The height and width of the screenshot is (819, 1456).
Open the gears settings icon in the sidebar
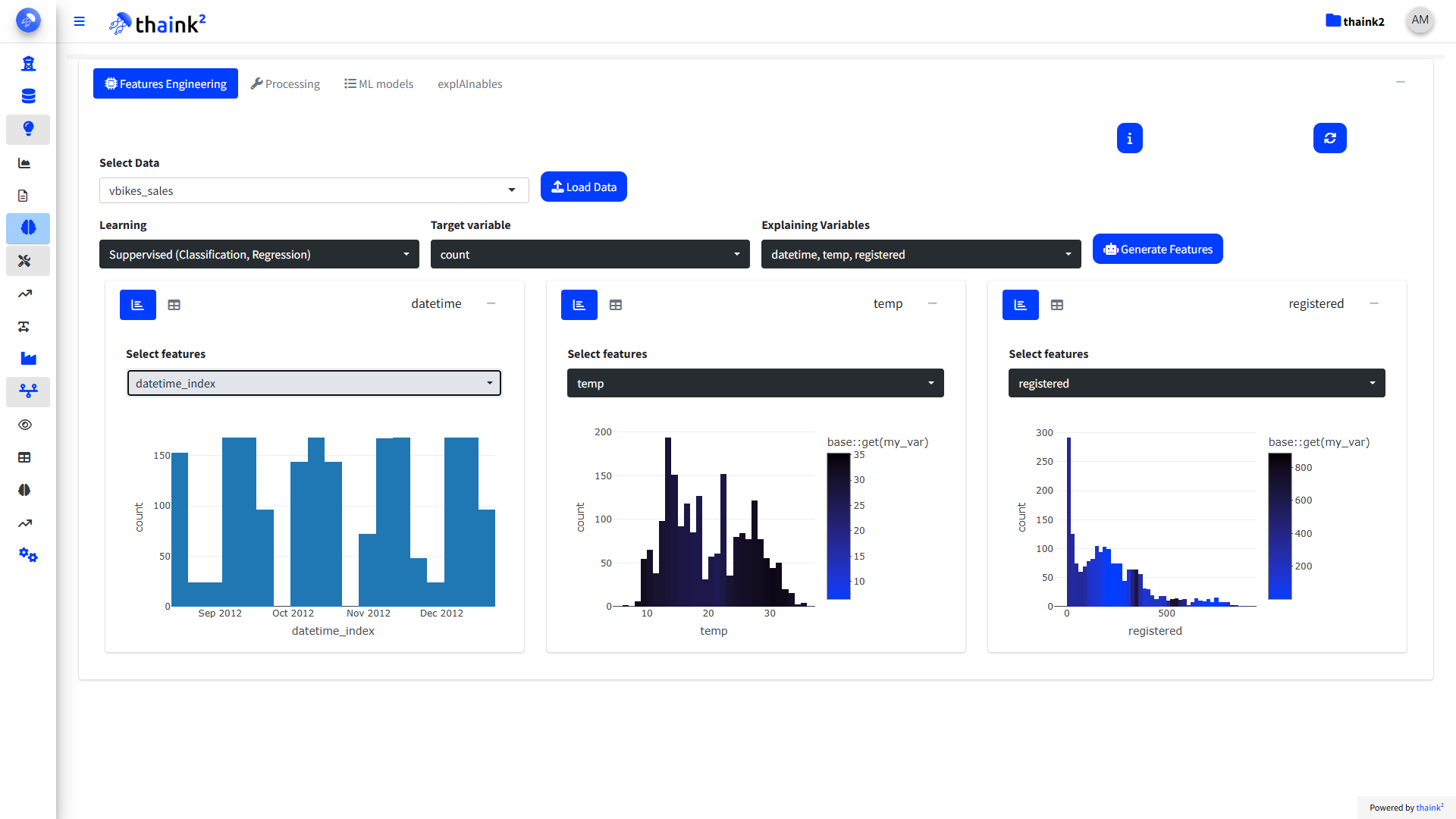[x=28, y=555]
